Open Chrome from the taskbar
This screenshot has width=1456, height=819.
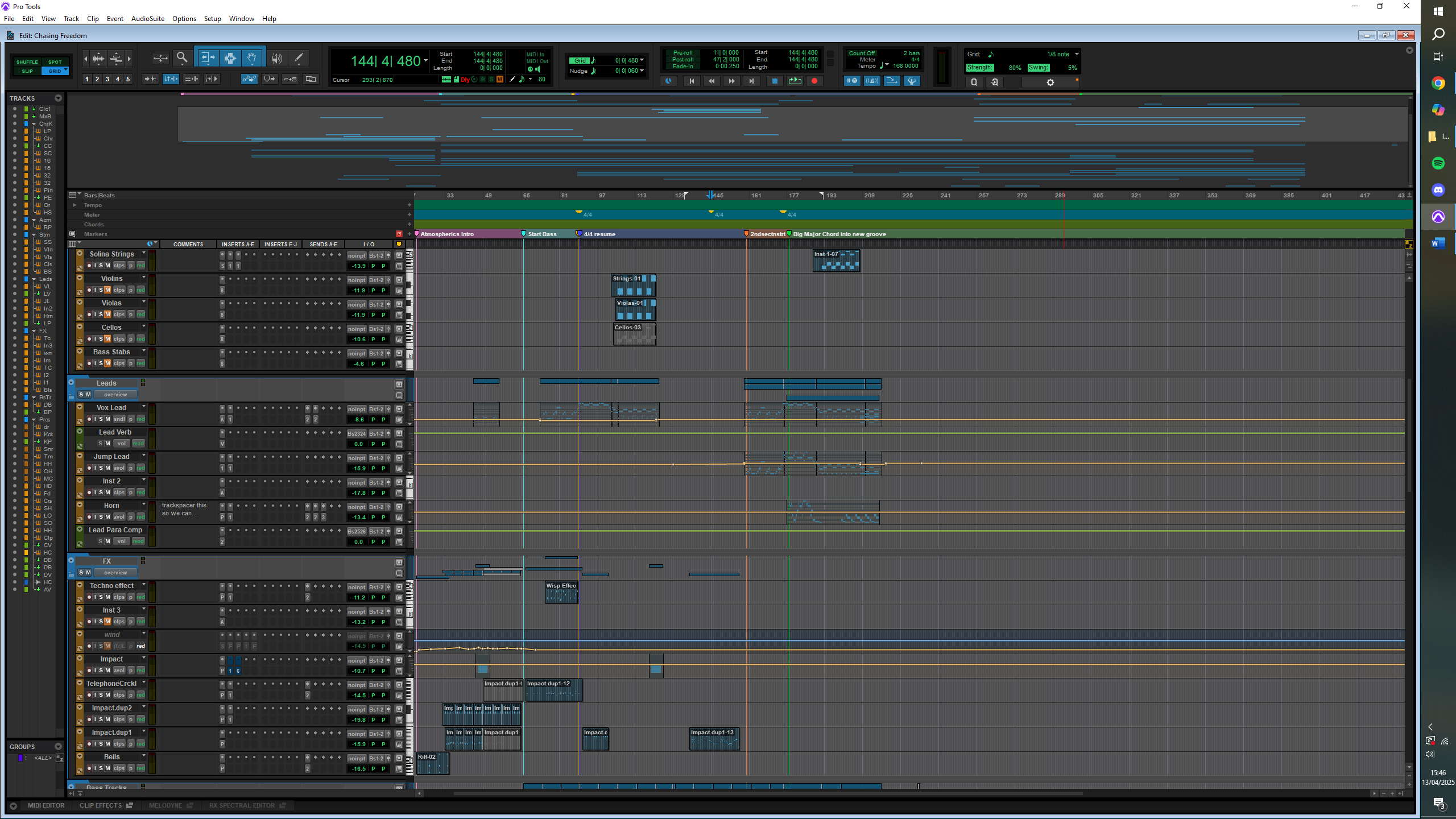(1438, 84)
